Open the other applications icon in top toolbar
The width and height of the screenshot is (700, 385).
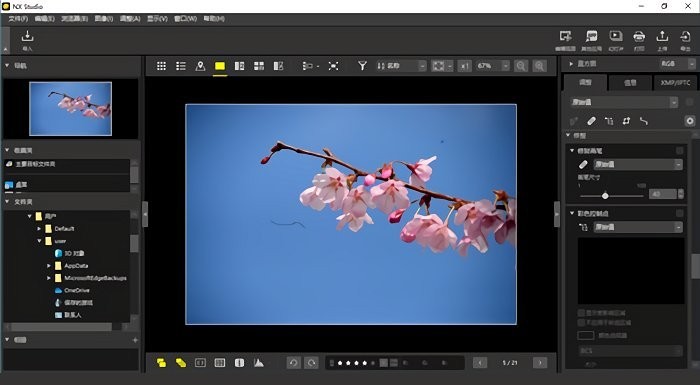click(592, 36)
